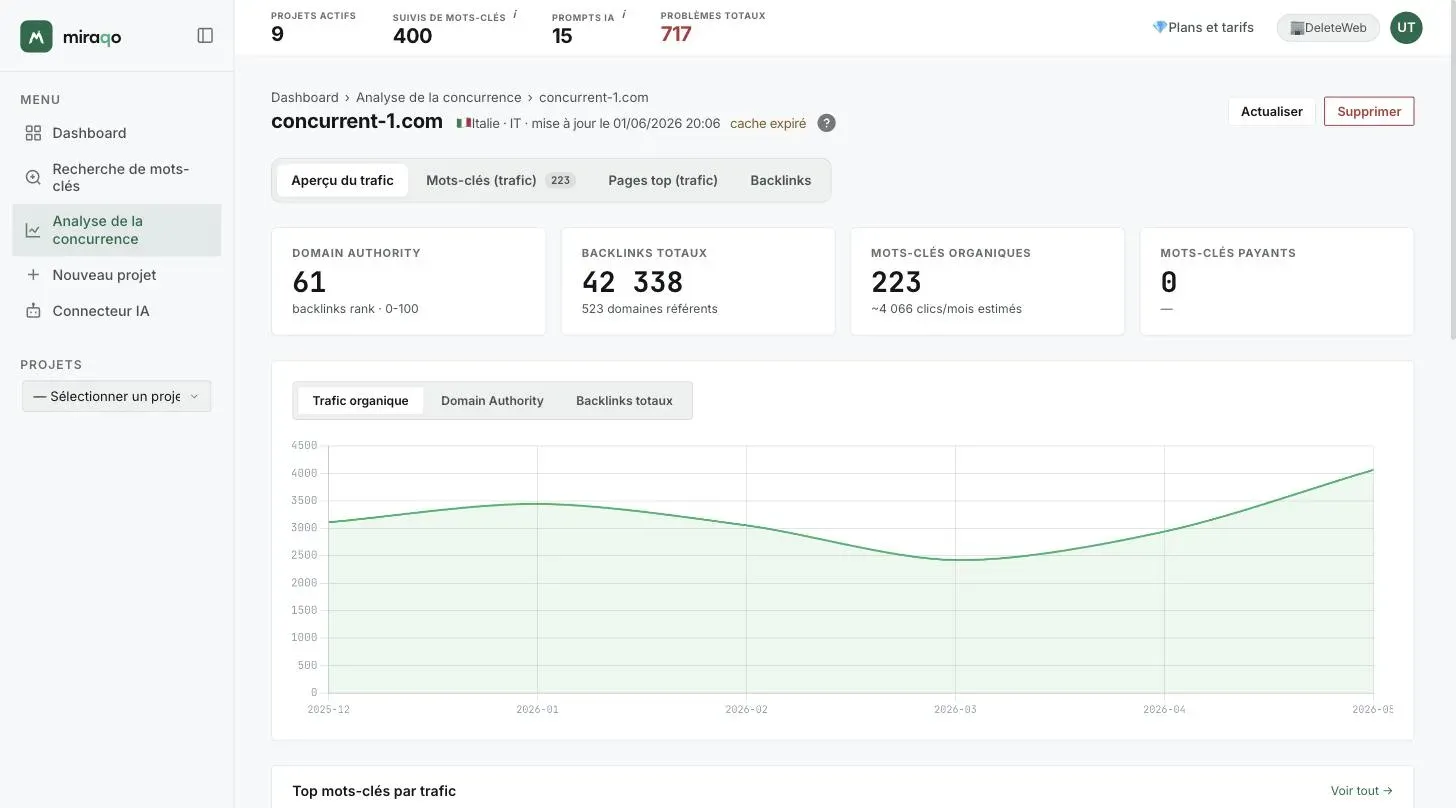Click the Mots-clés organiques value 223
The height and width of the screenshot is (808, 1456).
point(896,282)
